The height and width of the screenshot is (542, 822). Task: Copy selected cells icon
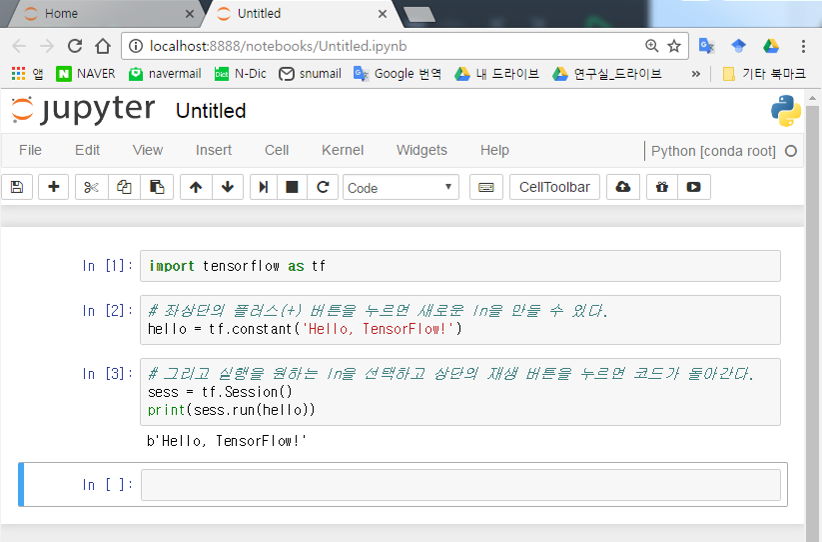click(x=124, y=187)
